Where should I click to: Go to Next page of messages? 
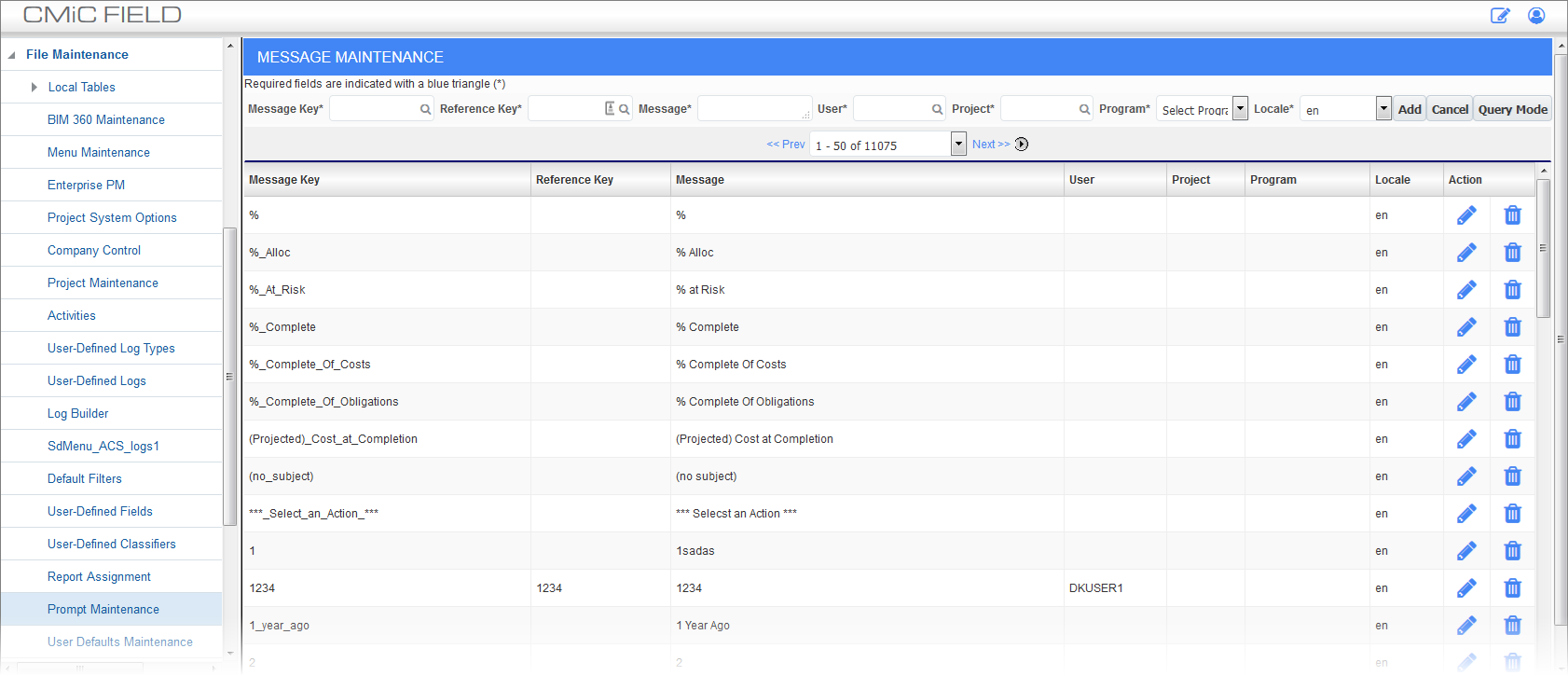click(991, 145)
